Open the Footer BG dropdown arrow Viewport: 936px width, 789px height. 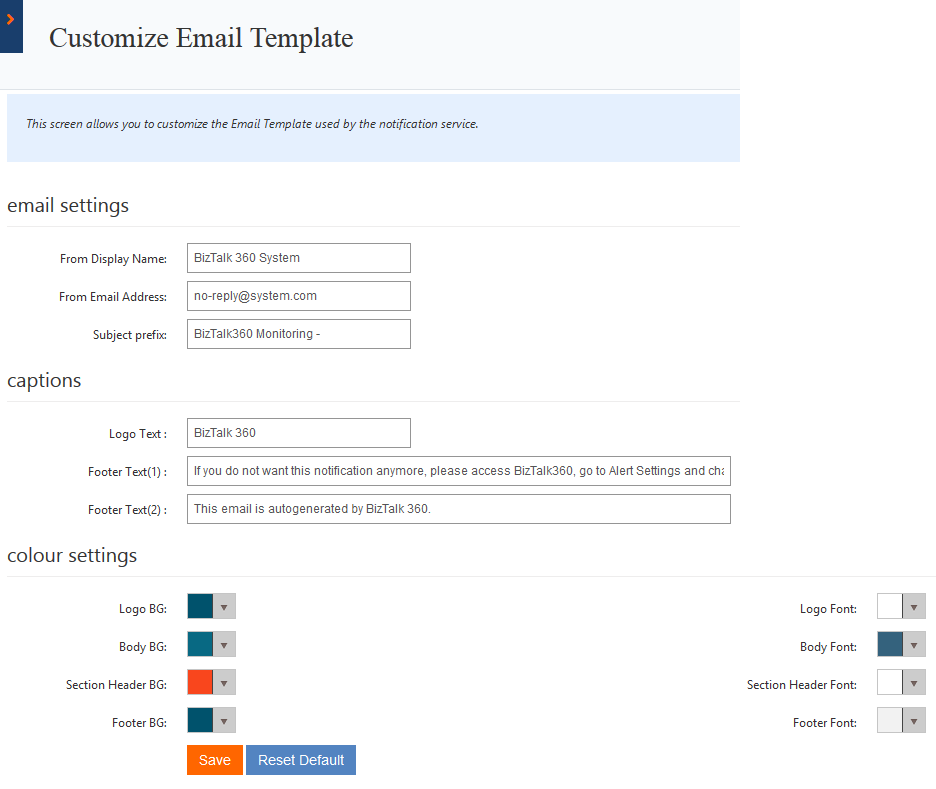[x=225, y=721]
